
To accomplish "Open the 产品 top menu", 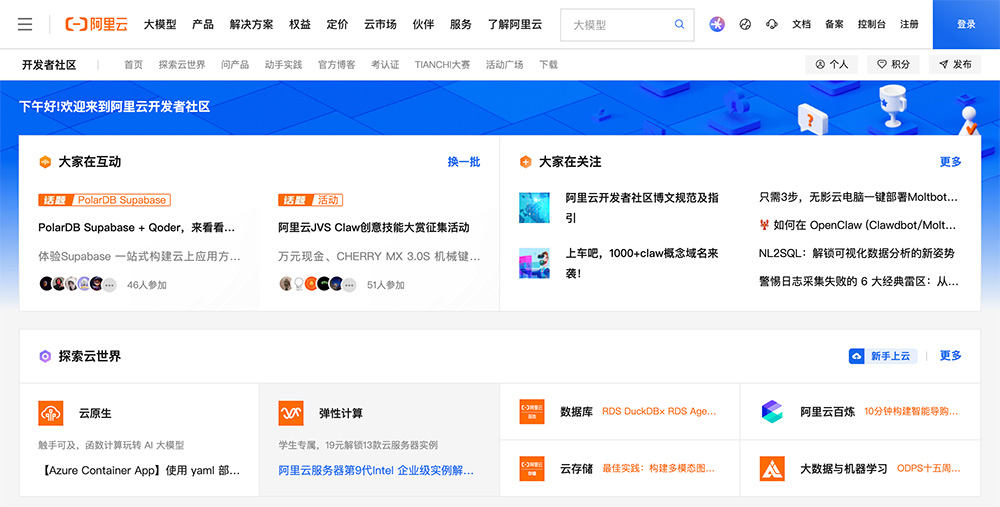I will tap(203, 24).
